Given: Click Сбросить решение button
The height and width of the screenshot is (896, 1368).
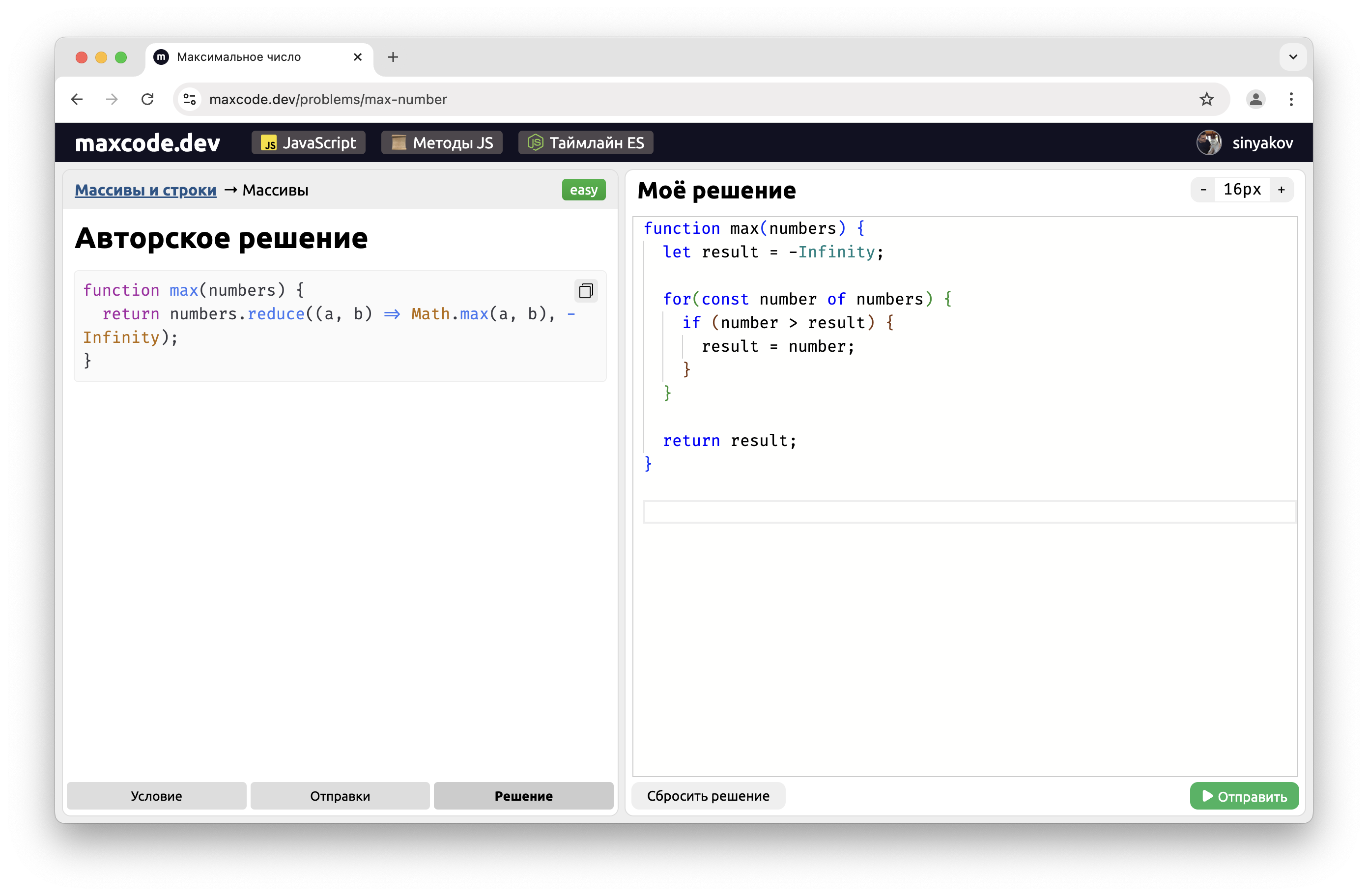Looking at the screenshot, I should [708, 796].
